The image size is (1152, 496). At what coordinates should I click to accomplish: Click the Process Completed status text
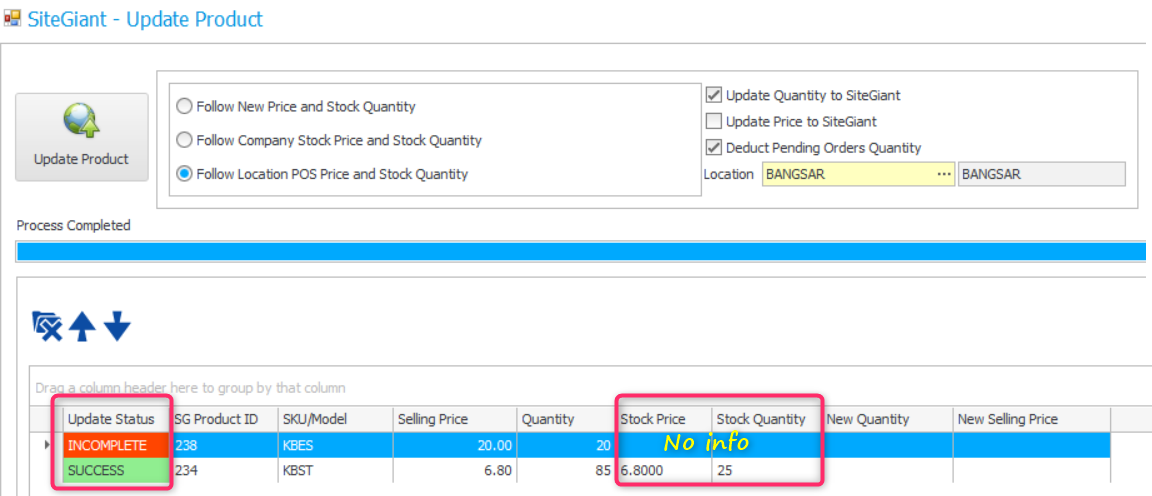point(73,226)
